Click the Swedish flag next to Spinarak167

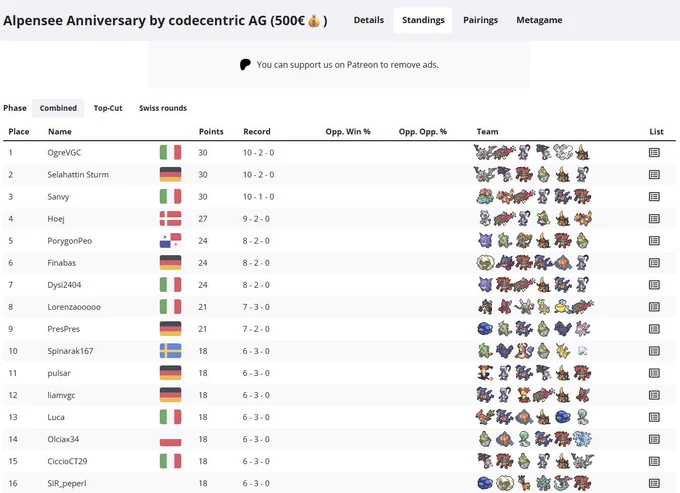[170, 351]
